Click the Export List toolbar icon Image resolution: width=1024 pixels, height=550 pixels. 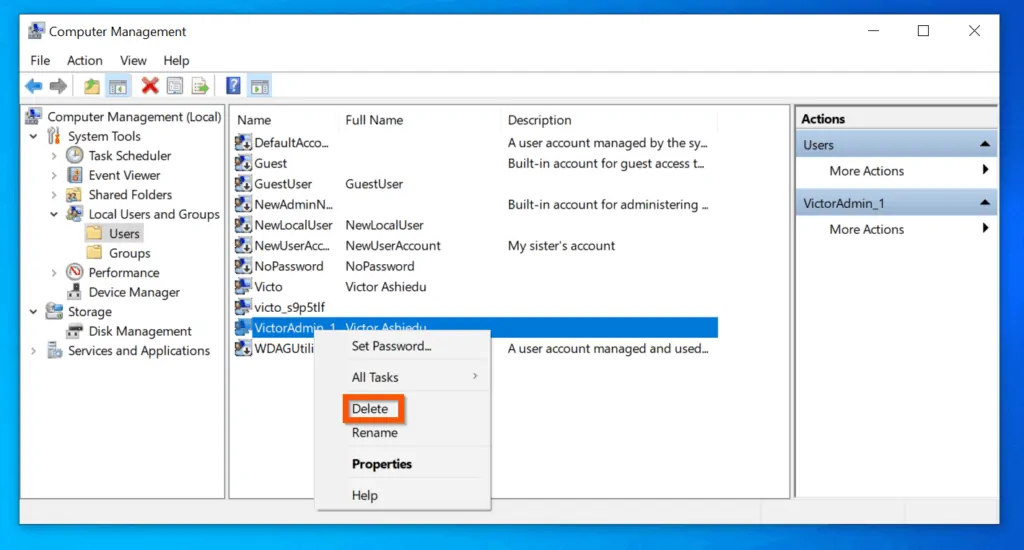point(200,86)
